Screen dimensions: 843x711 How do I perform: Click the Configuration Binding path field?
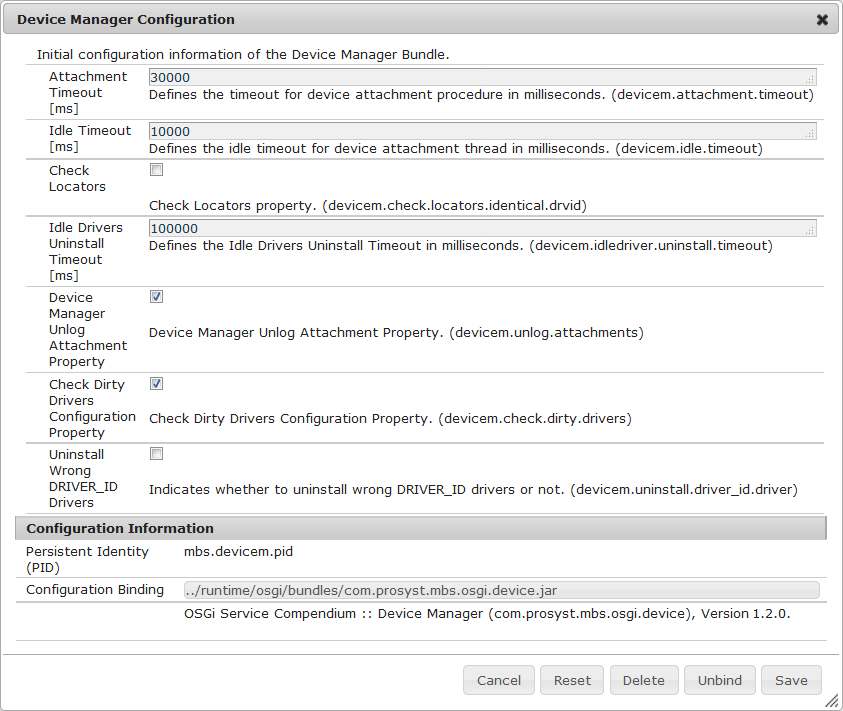(x=501, y=591)
